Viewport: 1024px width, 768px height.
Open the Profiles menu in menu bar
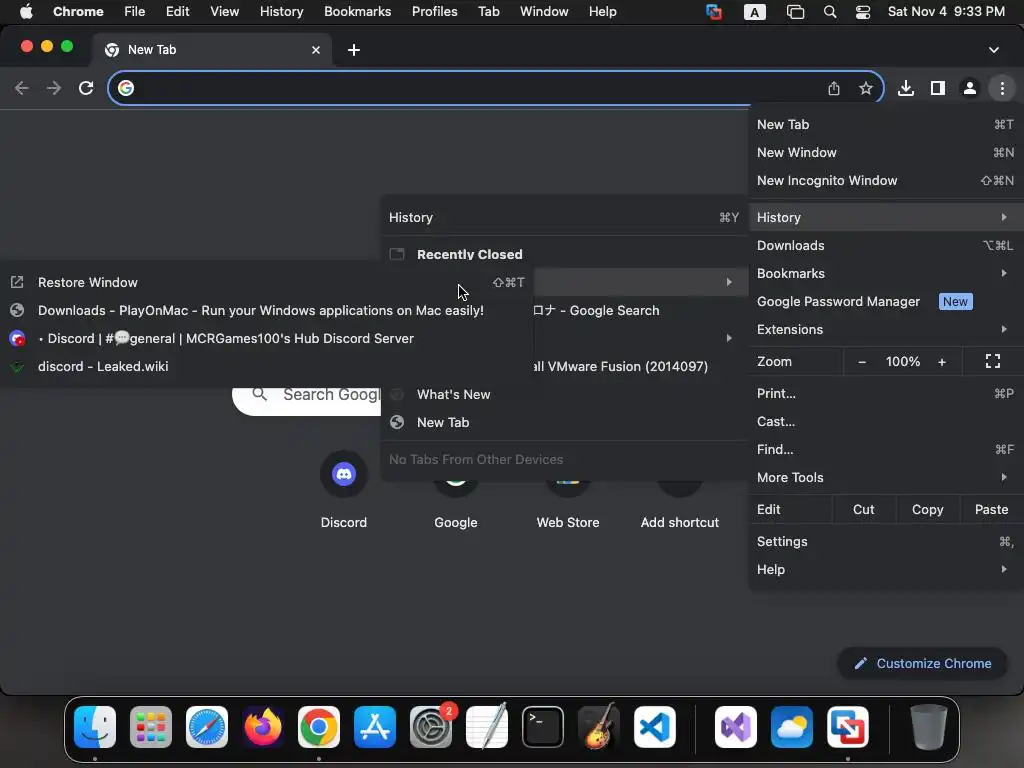click(x=434, y=12)
